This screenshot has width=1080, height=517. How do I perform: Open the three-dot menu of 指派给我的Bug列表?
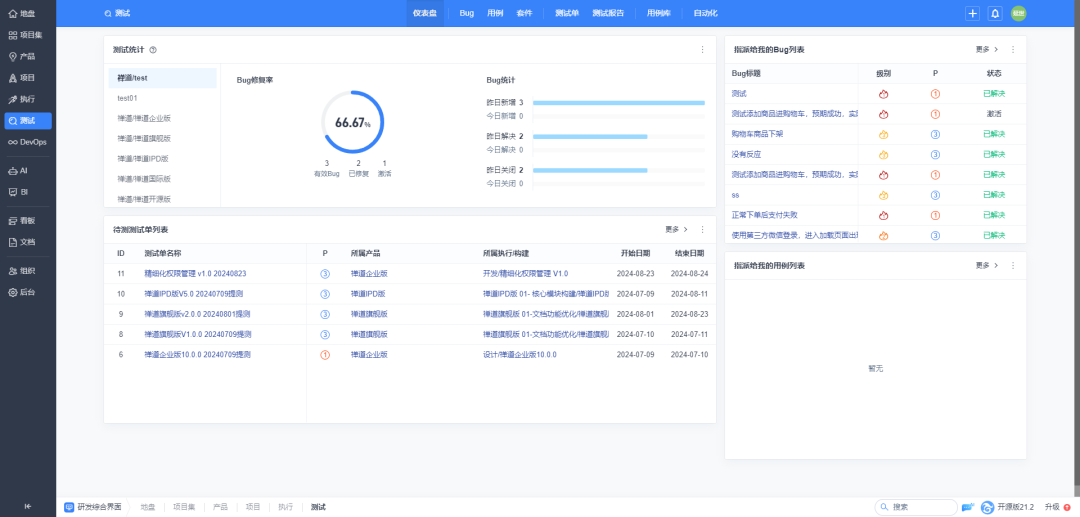[1013, 49]
